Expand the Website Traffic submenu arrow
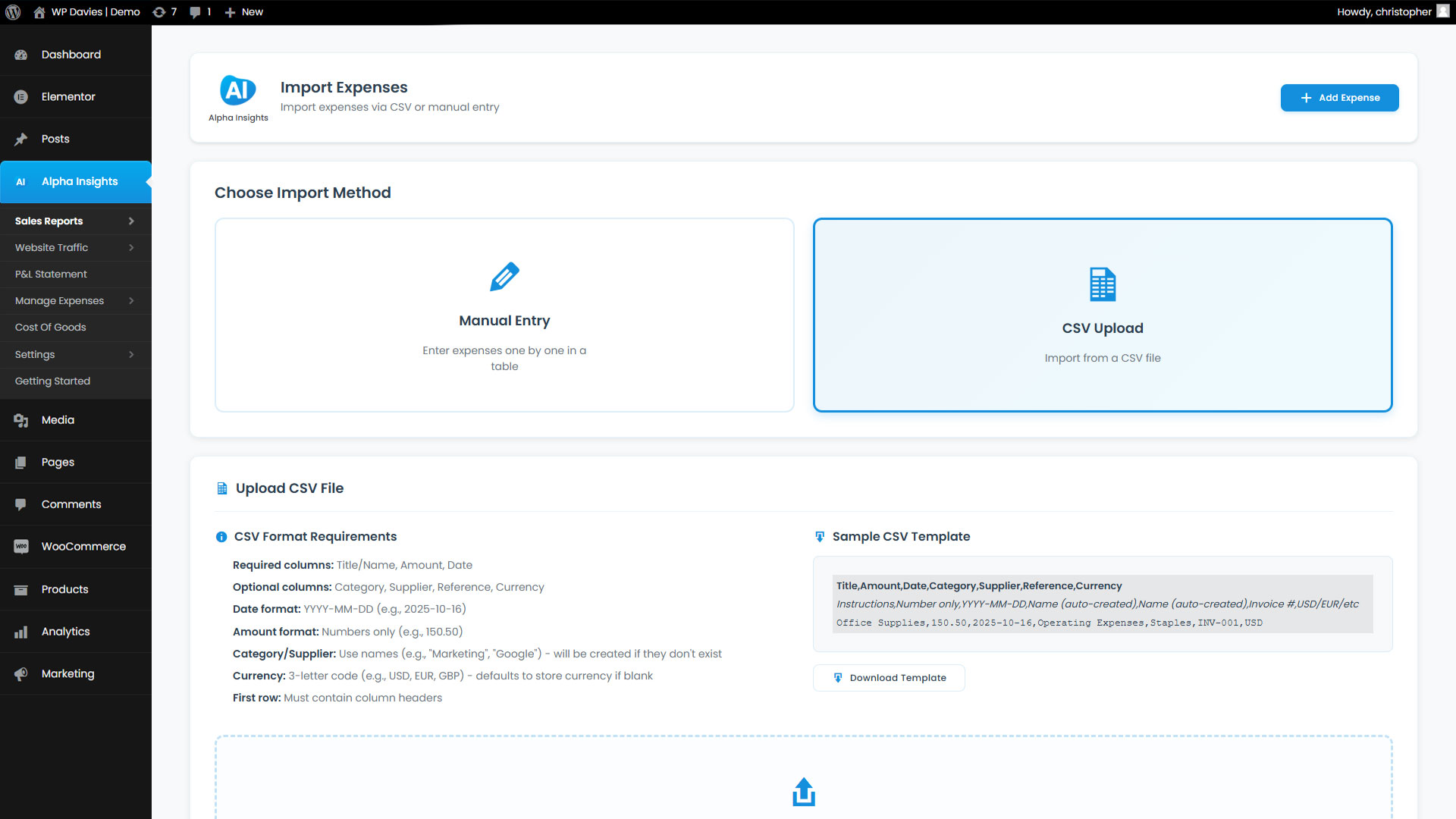The height and width of the screenshot is (819, 1456). (131, 248)
